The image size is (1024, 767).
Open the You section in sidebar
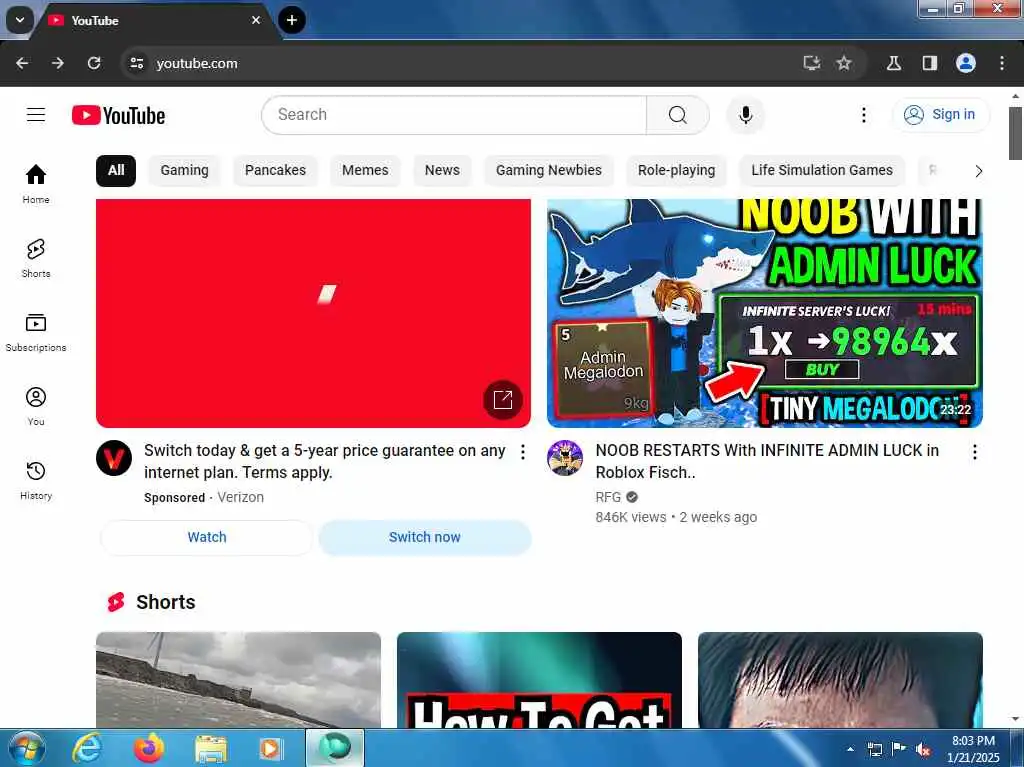click(x=36, y=406)
